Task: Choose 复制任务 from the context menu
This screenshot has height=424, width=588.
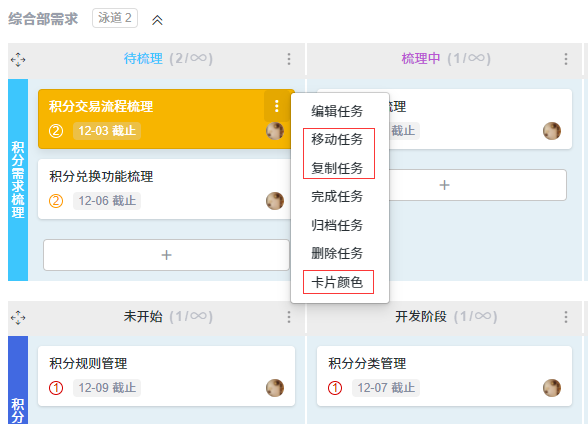Action: [337, 168]
